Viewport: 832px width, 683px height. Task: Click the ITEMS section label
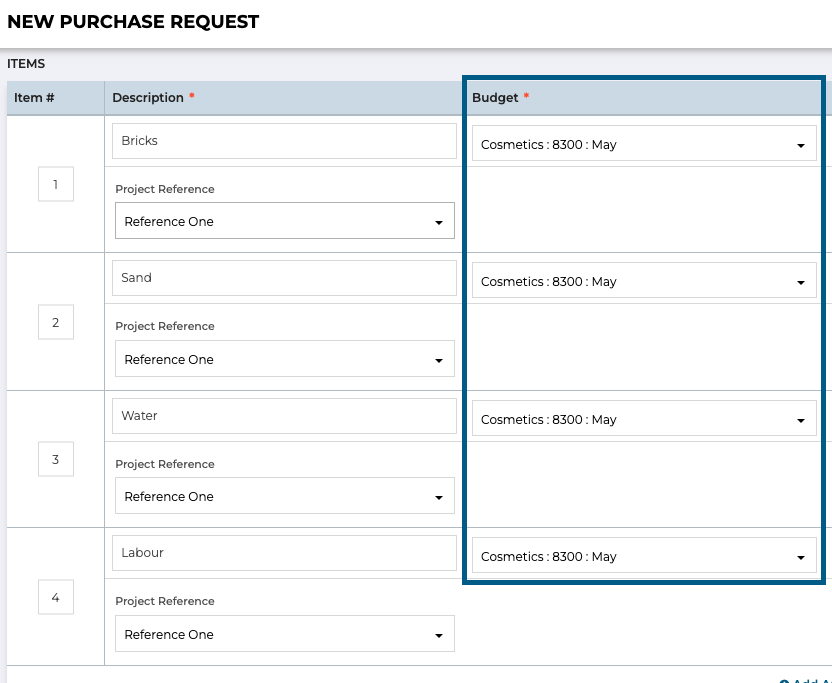(26, 64)
